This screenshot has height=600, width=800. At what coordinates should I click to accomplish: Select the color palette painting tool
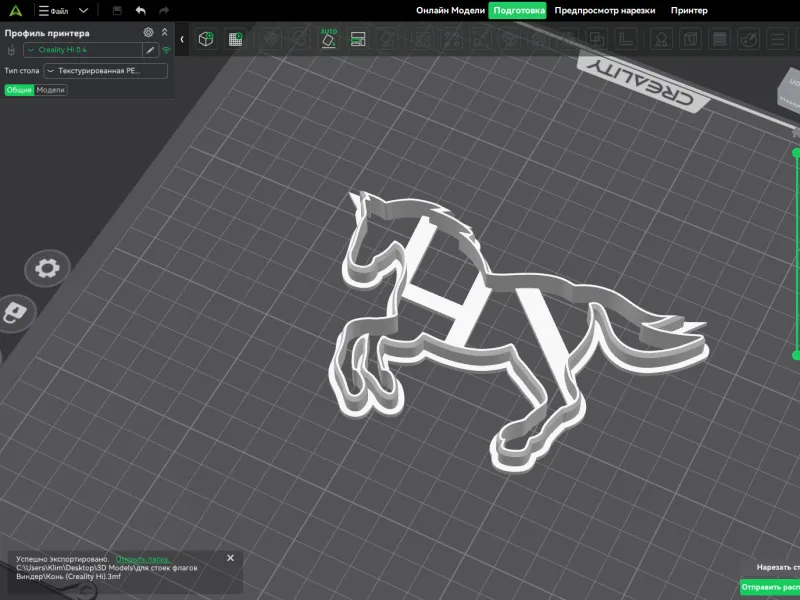pos(748,39)
